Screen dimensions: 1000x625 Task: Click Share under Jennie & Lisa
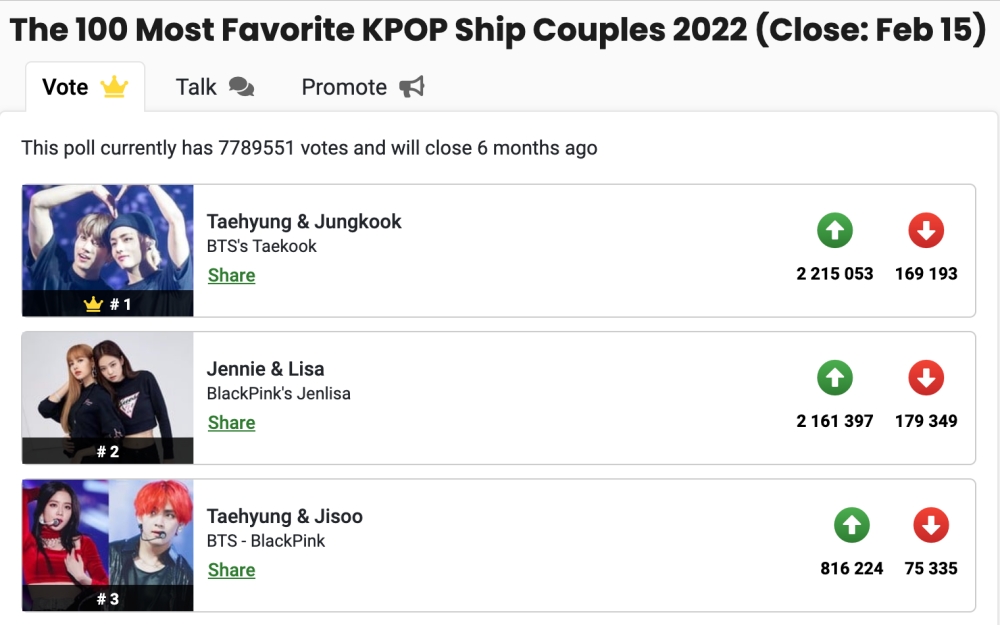tap(231, 422)
